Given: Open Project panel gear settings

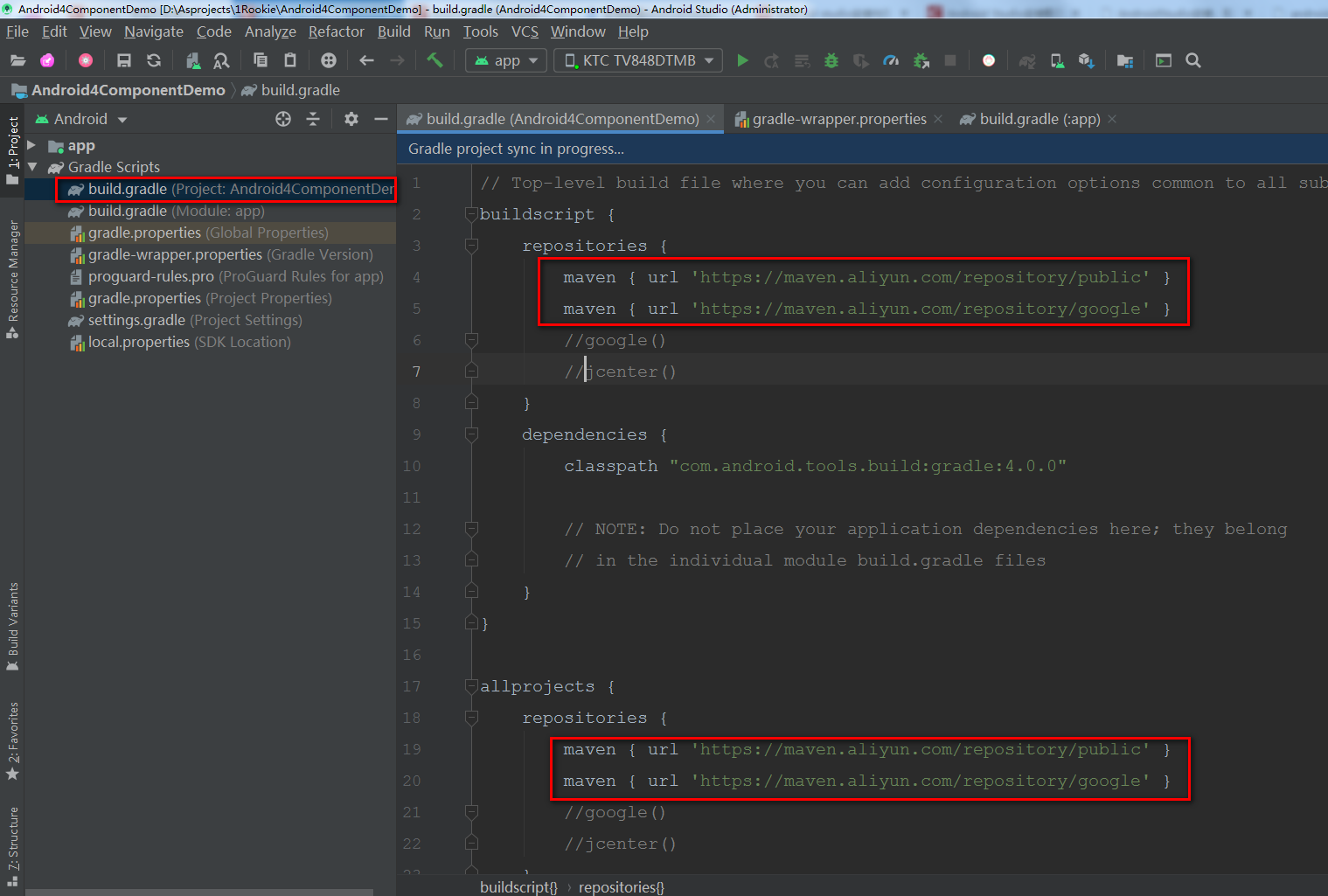Looking at the screenshot, I should (x=351, y=119).
